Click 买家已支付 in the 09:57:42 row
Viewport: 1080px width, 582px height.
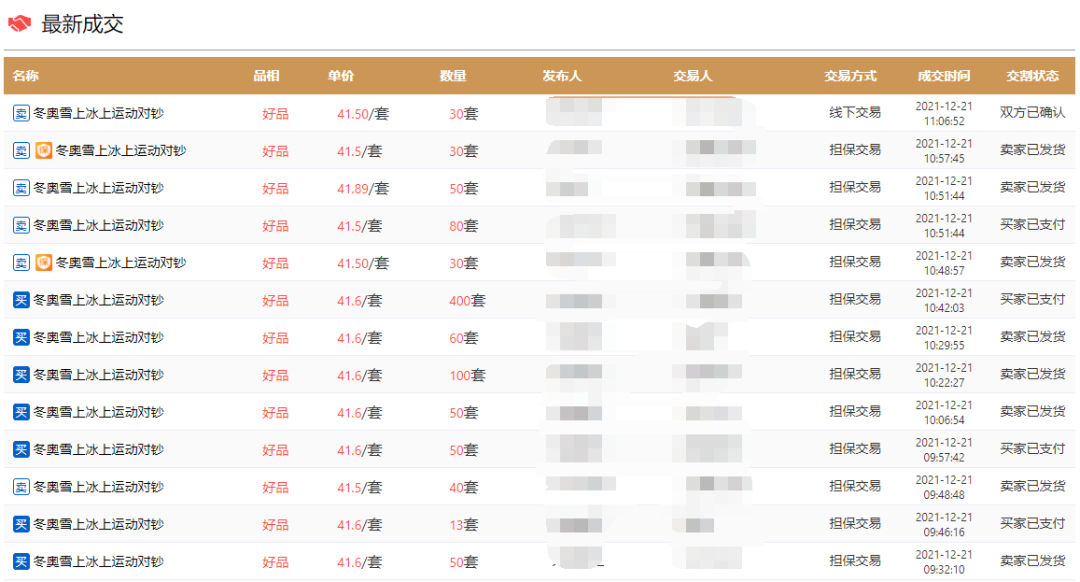(x=1032, y=448)
